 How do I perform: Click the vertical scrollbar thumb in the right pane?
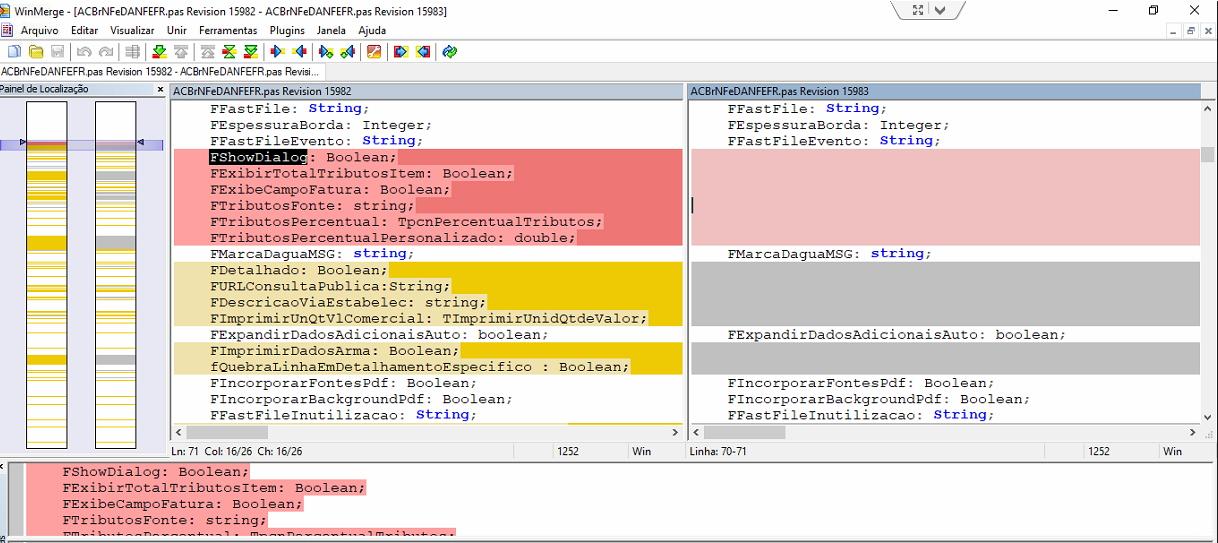1208,154
